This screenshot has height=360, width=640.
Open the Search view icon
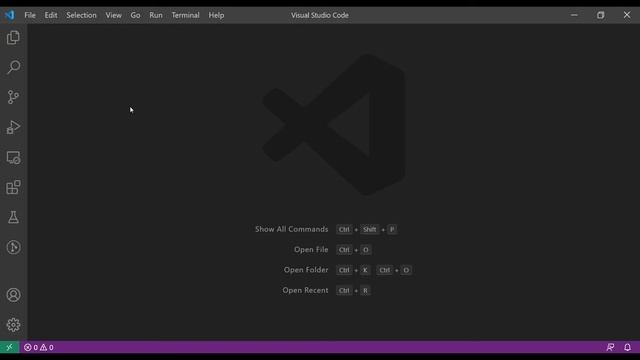[x=13, y=67]
